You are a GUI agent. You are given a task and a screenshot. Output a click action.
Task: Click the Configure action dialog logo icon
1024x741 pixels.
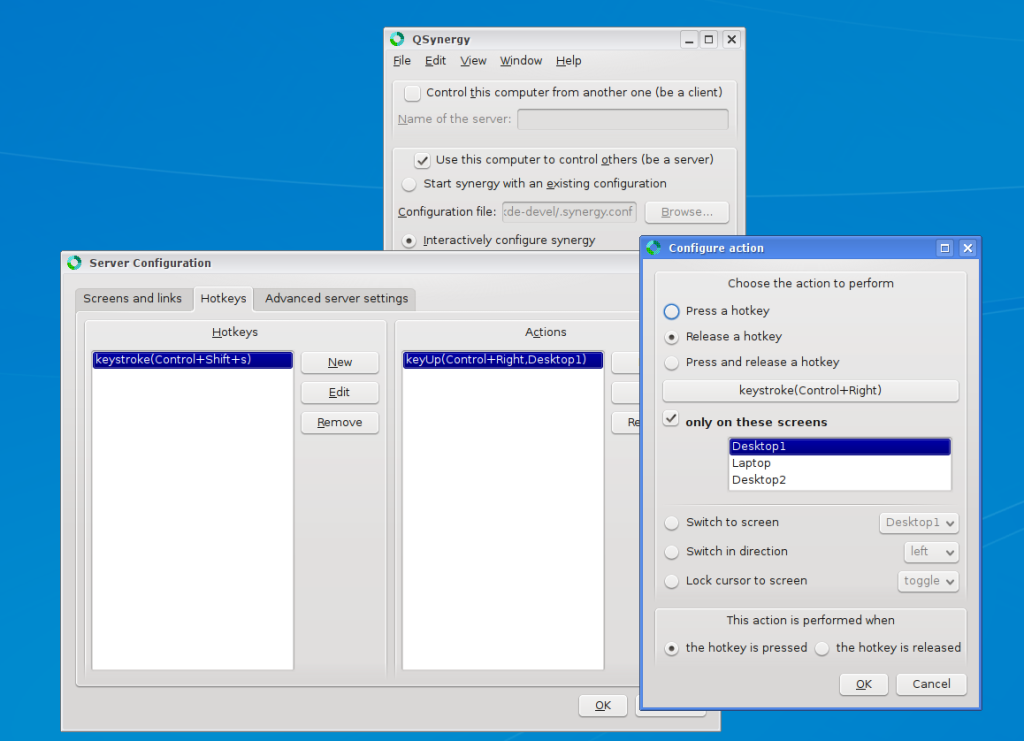(x=654, y=247)
